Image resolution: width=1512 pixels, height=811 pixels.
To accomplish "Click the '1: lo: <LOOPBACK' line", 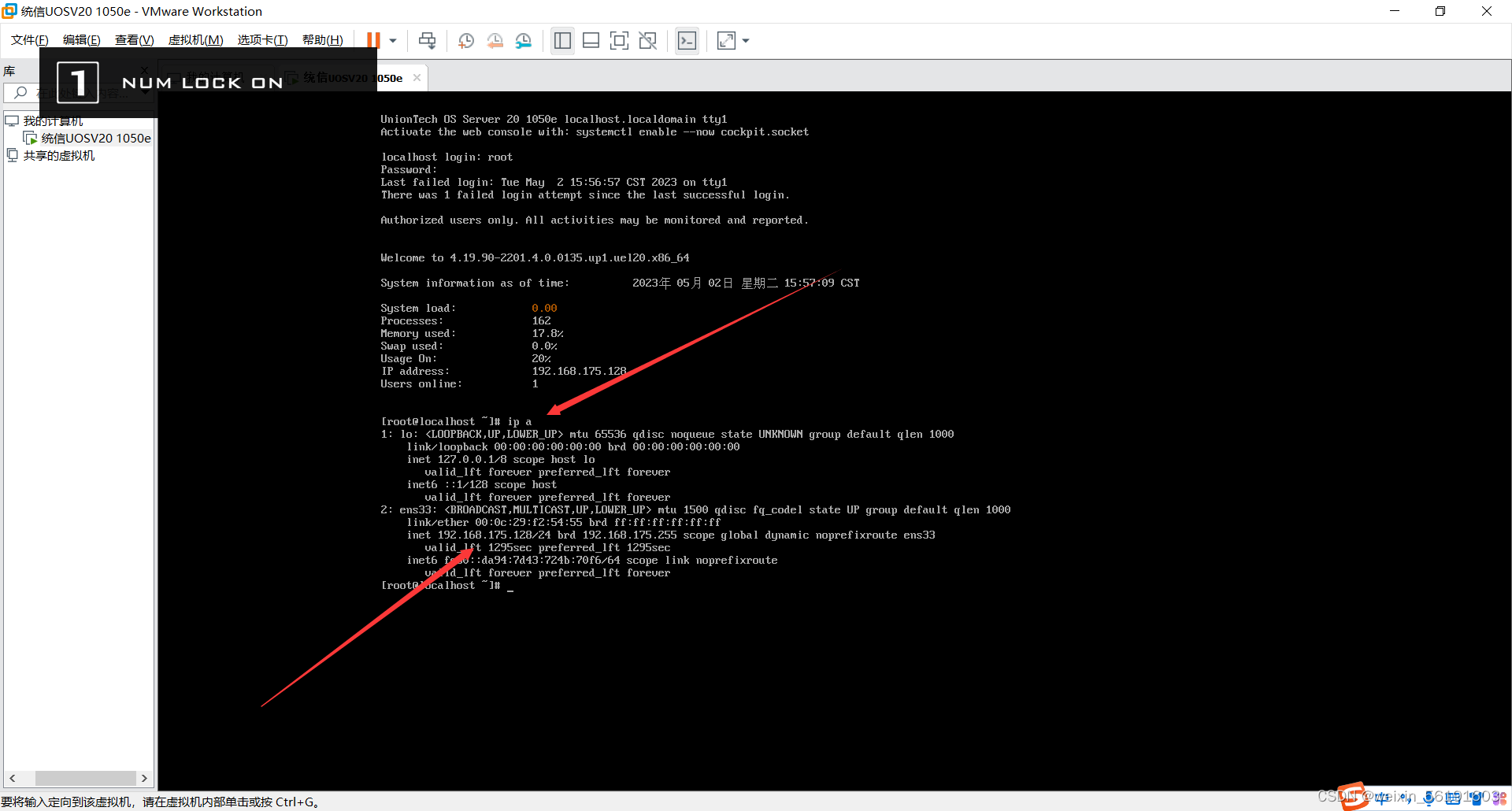I will (x=667, y=434).
